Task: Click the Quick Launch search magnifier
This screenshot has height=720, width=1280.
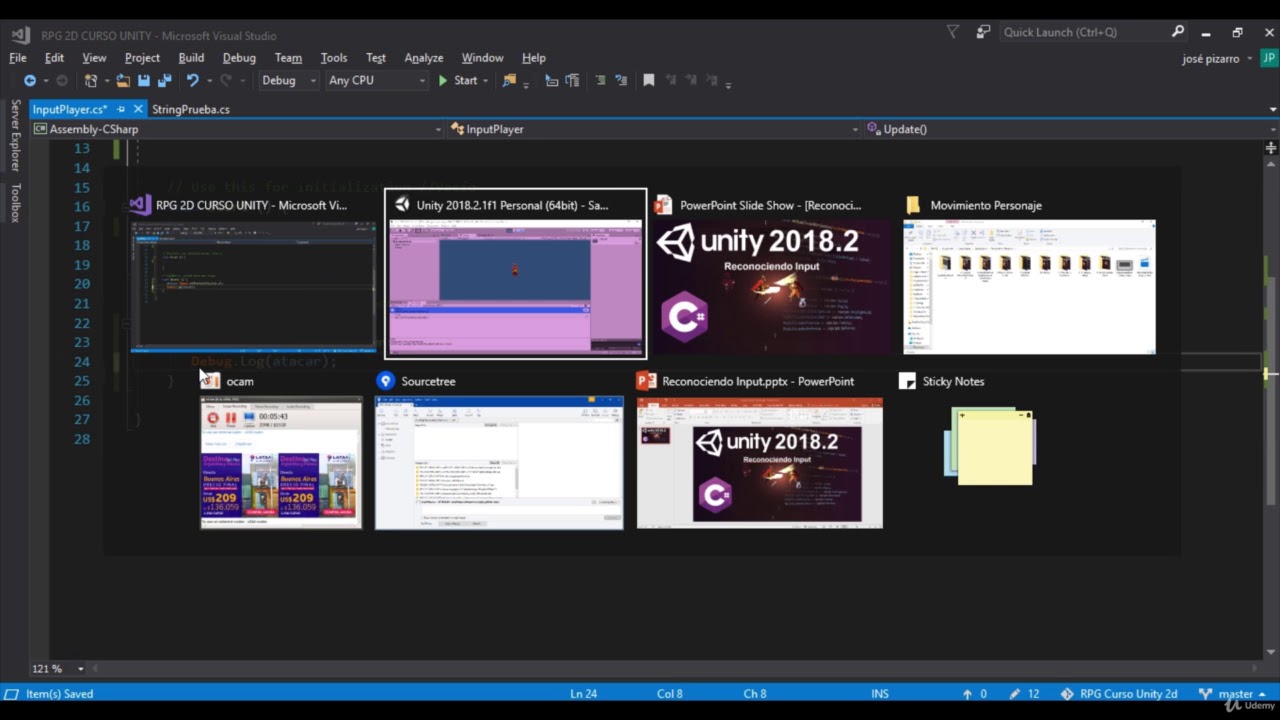Action: pyautogui.click(x=1178, y=32)
